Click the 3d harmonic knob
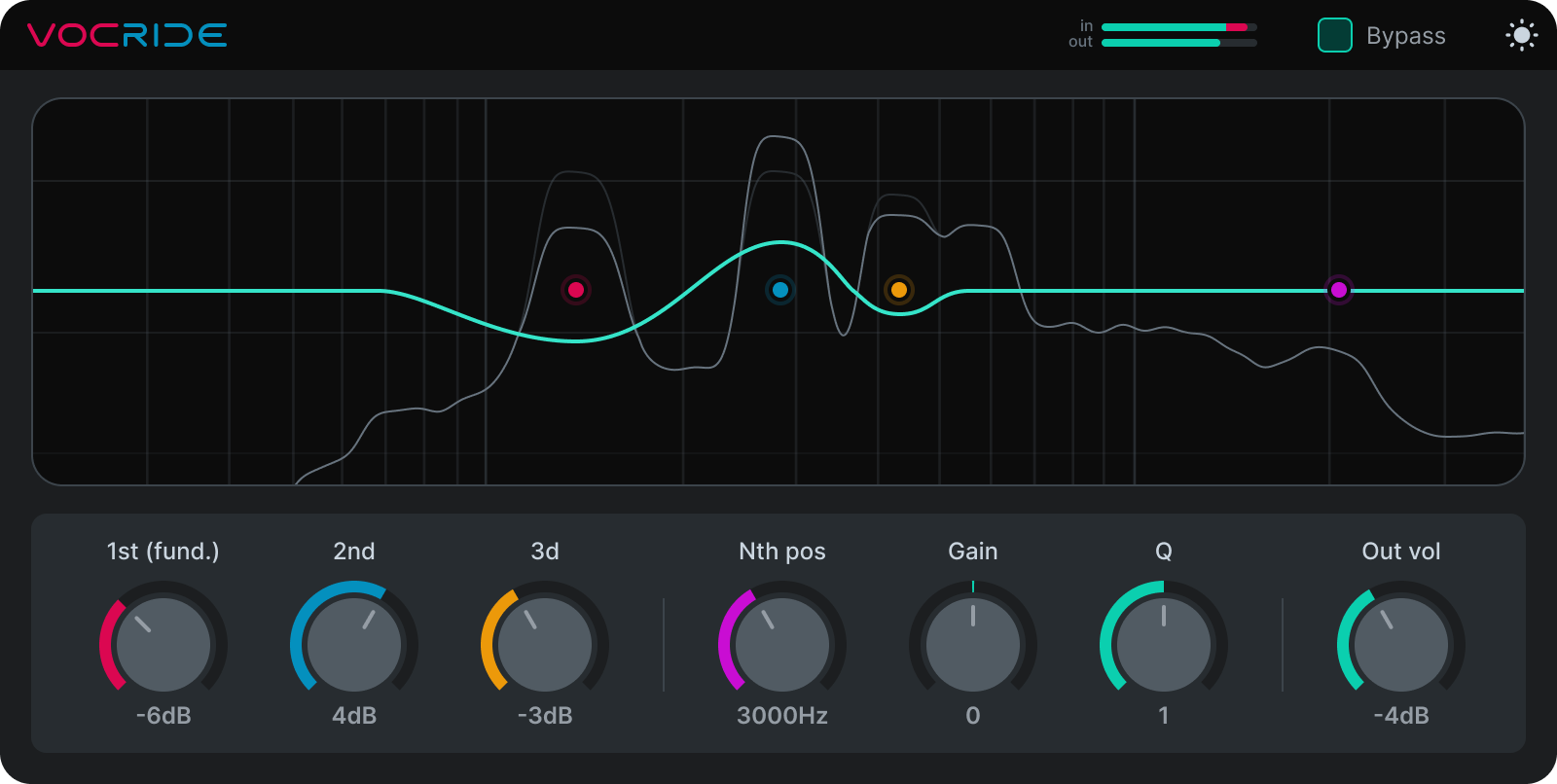Viewport: 1557px width, 784px height. coord(545,644)
